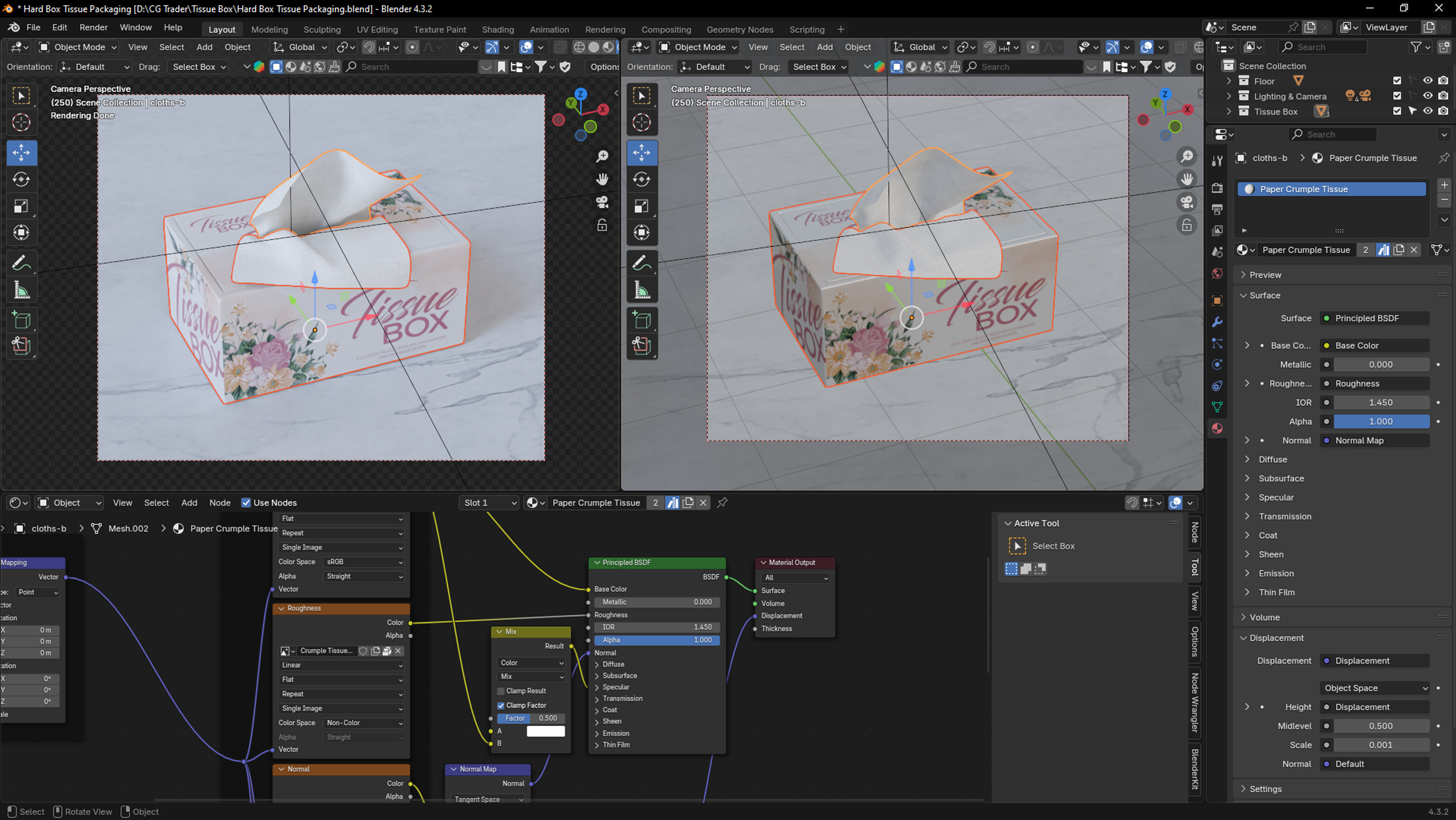1456x820 pixels.
Task: Select the Move tool in left viewport
Action: [x=21, y=152]
